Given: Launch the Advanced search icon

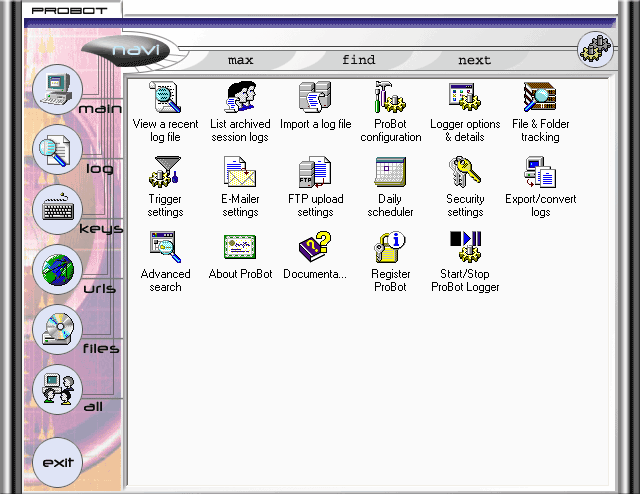Looking at the screenshot, I should 165,247.
